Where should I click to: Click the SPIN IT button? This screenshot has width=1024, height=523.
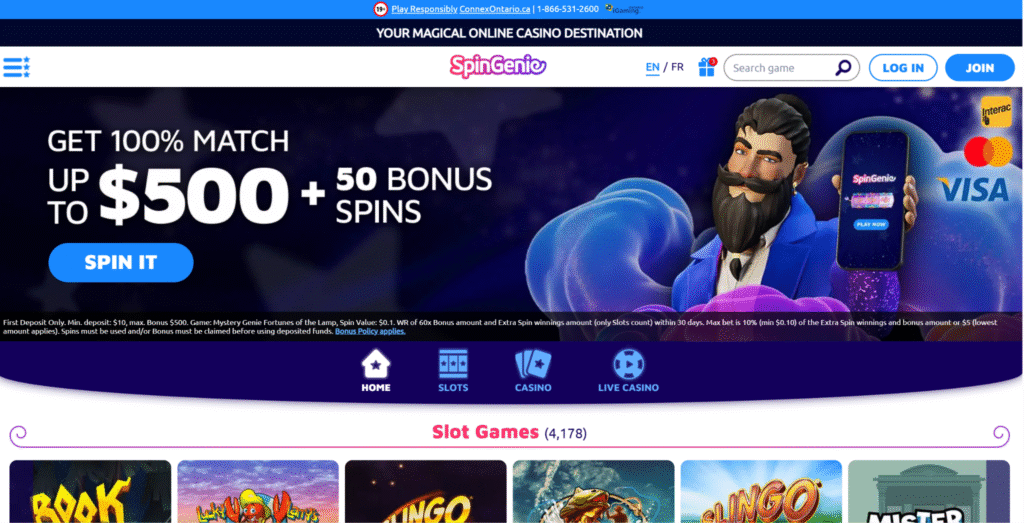(121, 262)
